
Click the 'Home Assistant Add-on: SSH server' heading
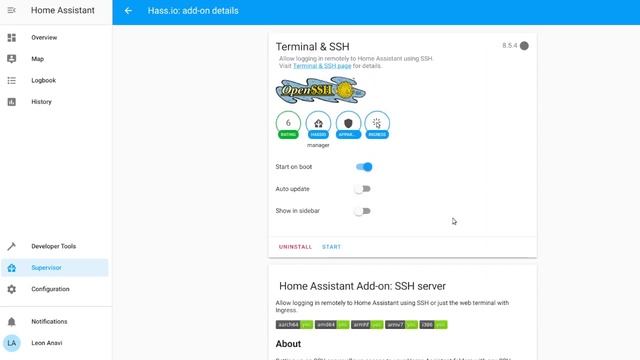coord(362,286)
